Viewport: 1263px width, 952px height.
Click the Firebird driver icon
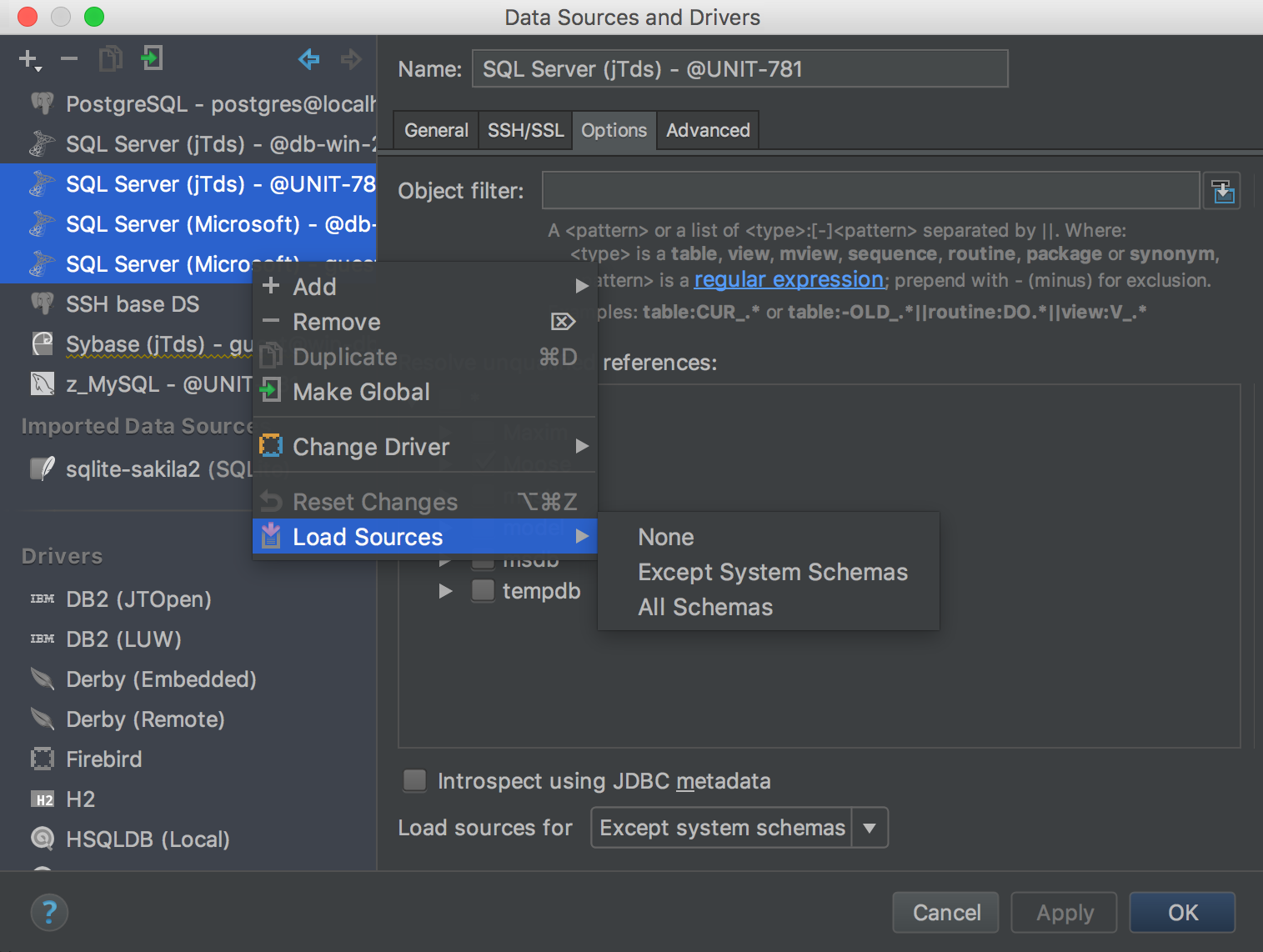coord(43,759)
